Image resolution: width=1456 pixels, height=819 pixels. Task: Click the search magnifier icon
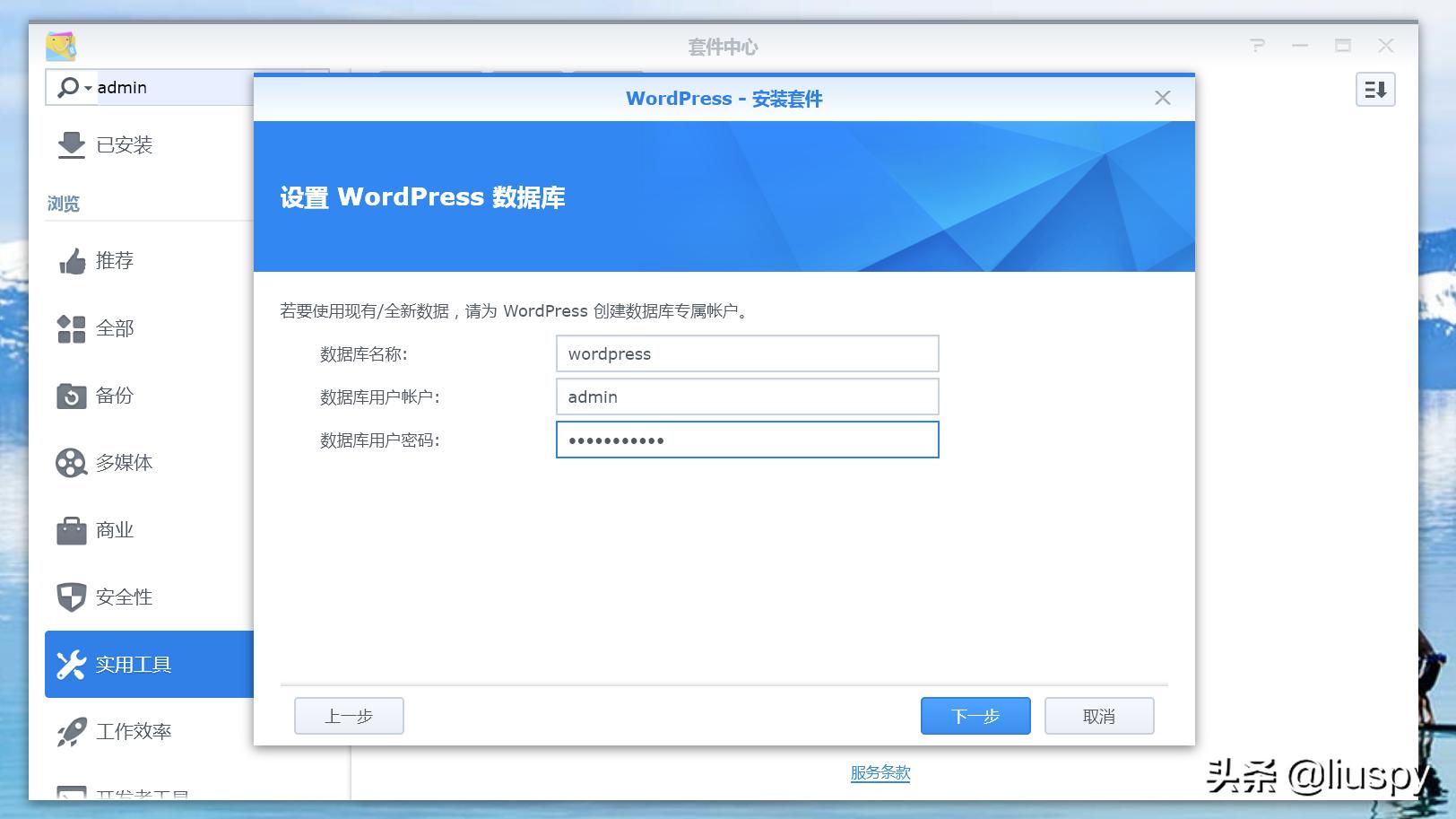pos(66,87)
